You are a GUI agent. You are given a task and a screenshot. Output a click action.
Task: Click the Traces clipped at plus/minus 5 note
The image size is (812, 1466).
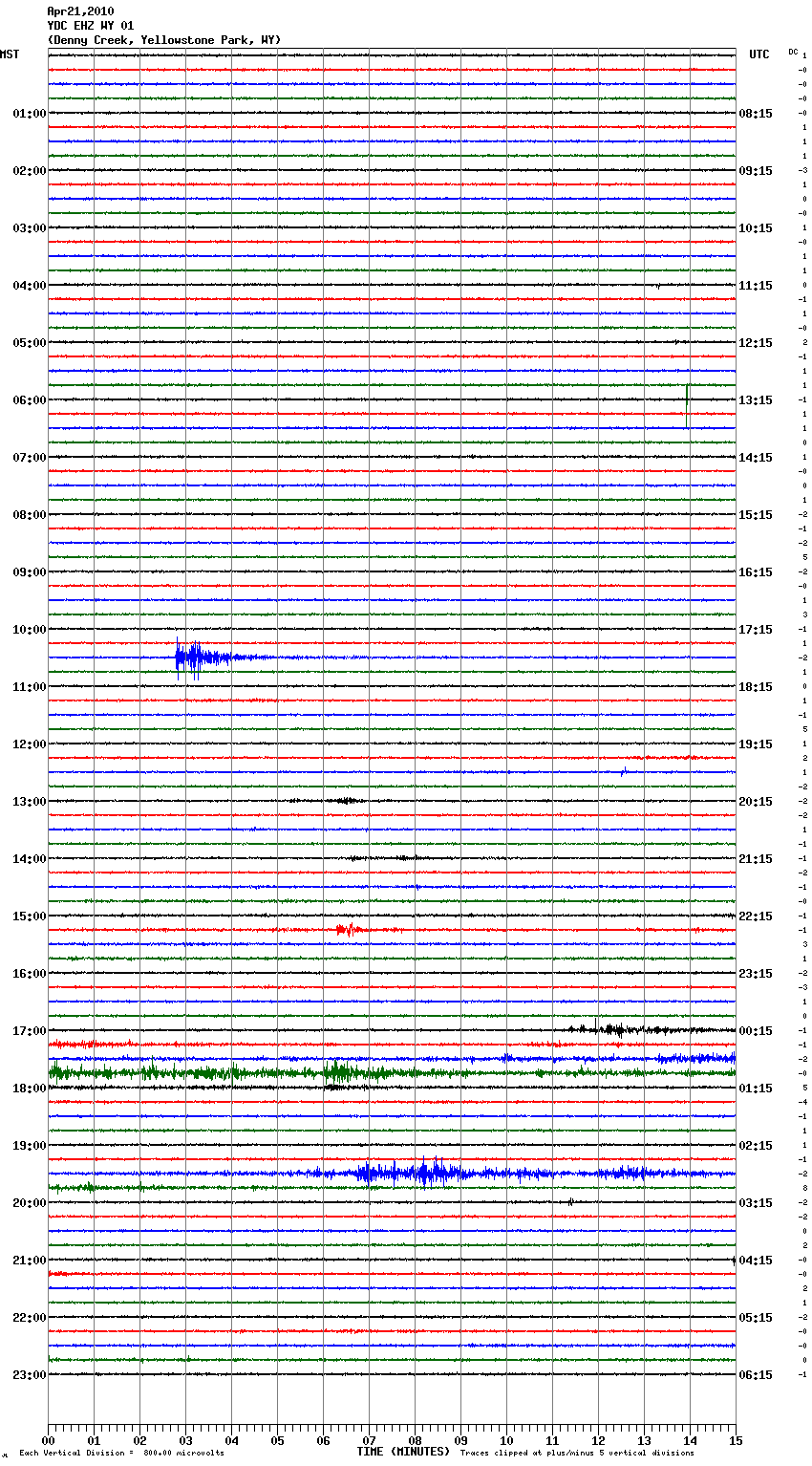[577, 1453]
